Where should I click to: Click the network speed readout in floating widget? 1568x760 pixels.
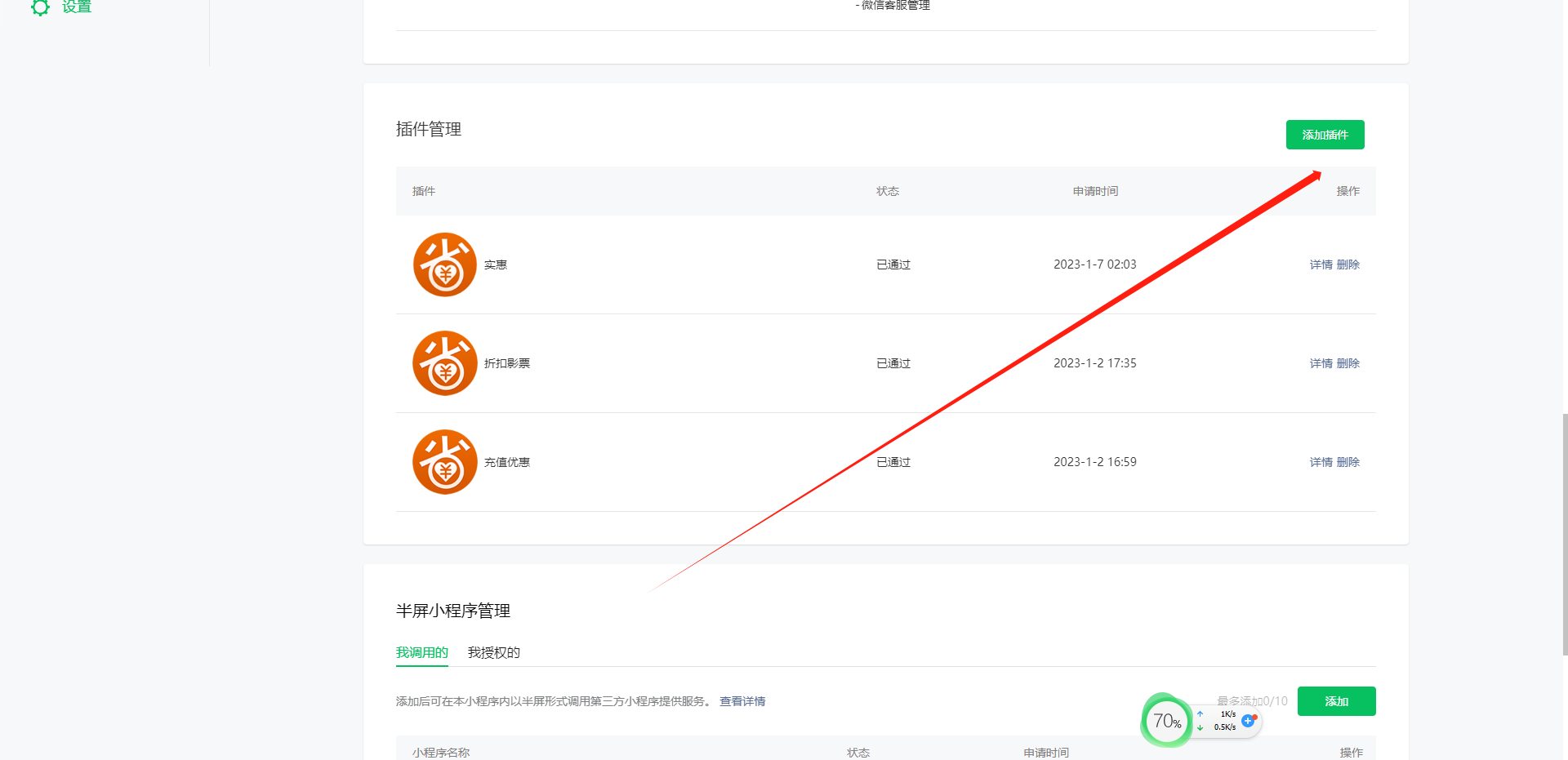coord(1223,721)
